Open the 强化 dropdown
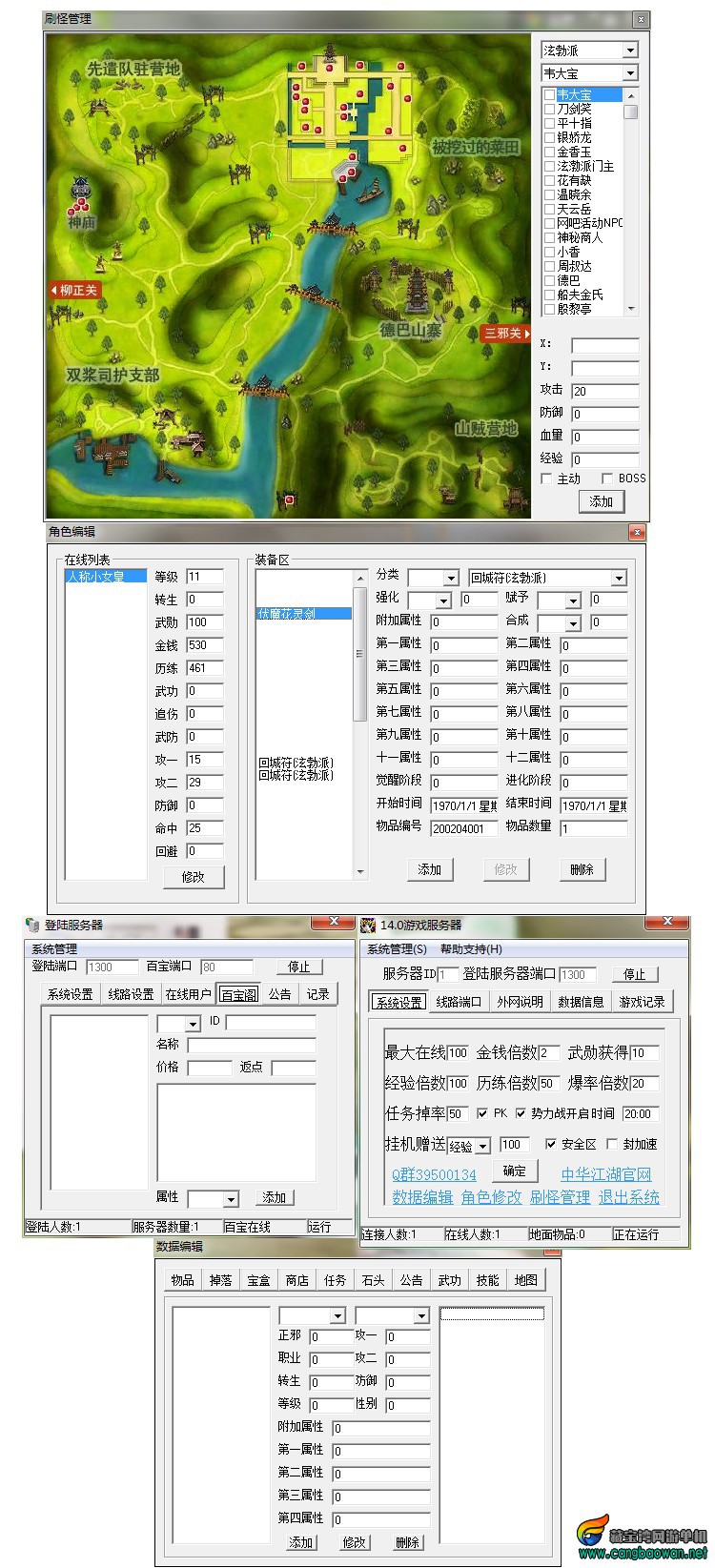Viewport: 715px width, 1568px height. (443, 601)
